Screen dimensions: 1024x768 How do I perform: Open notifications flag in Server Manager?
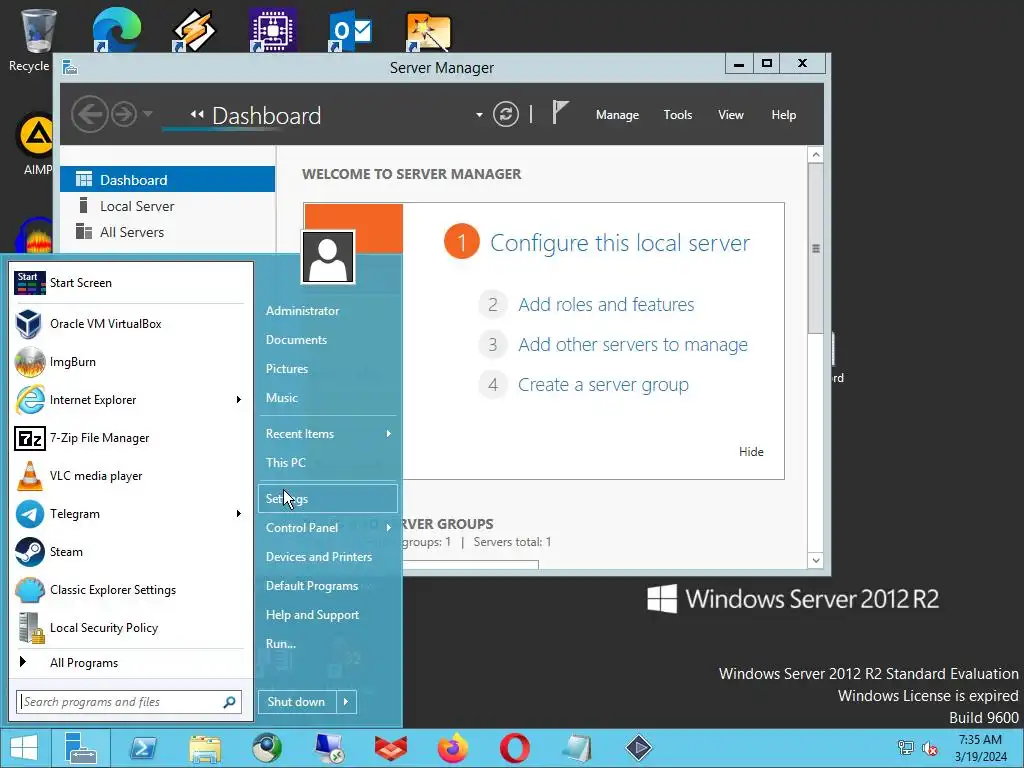(x=560, y=112)
